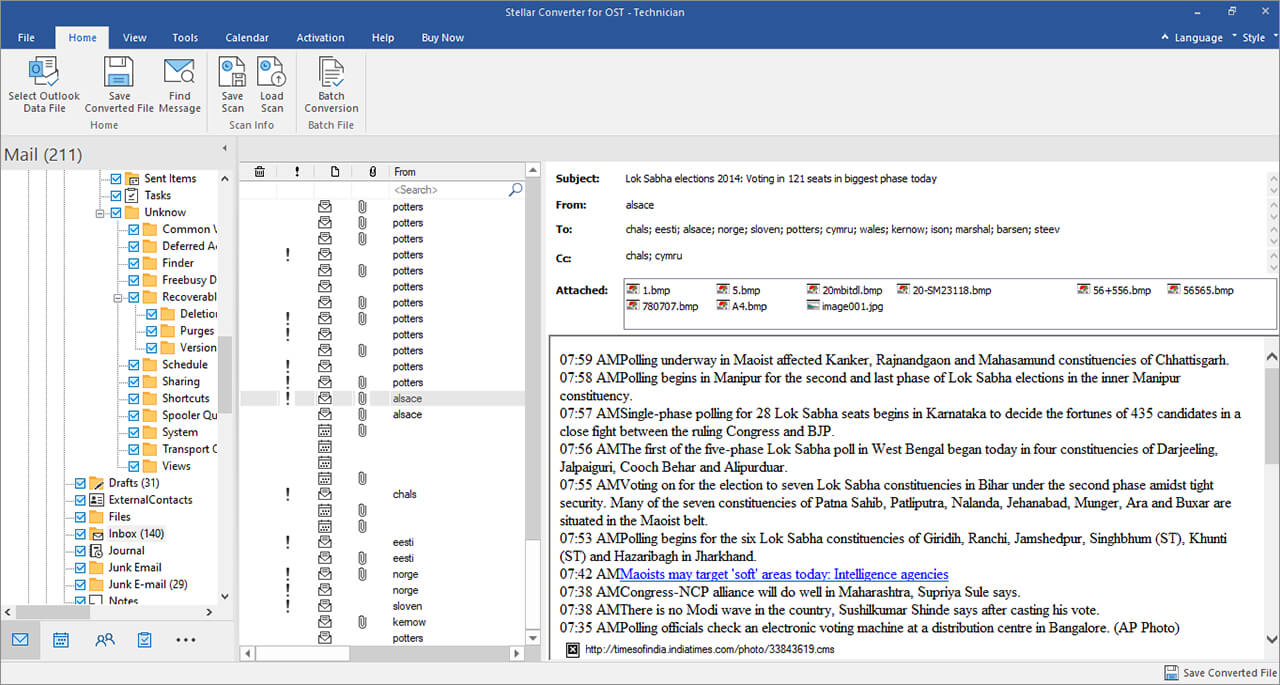
Task: Open the Calendar ribbon tab
Action: 247,38
